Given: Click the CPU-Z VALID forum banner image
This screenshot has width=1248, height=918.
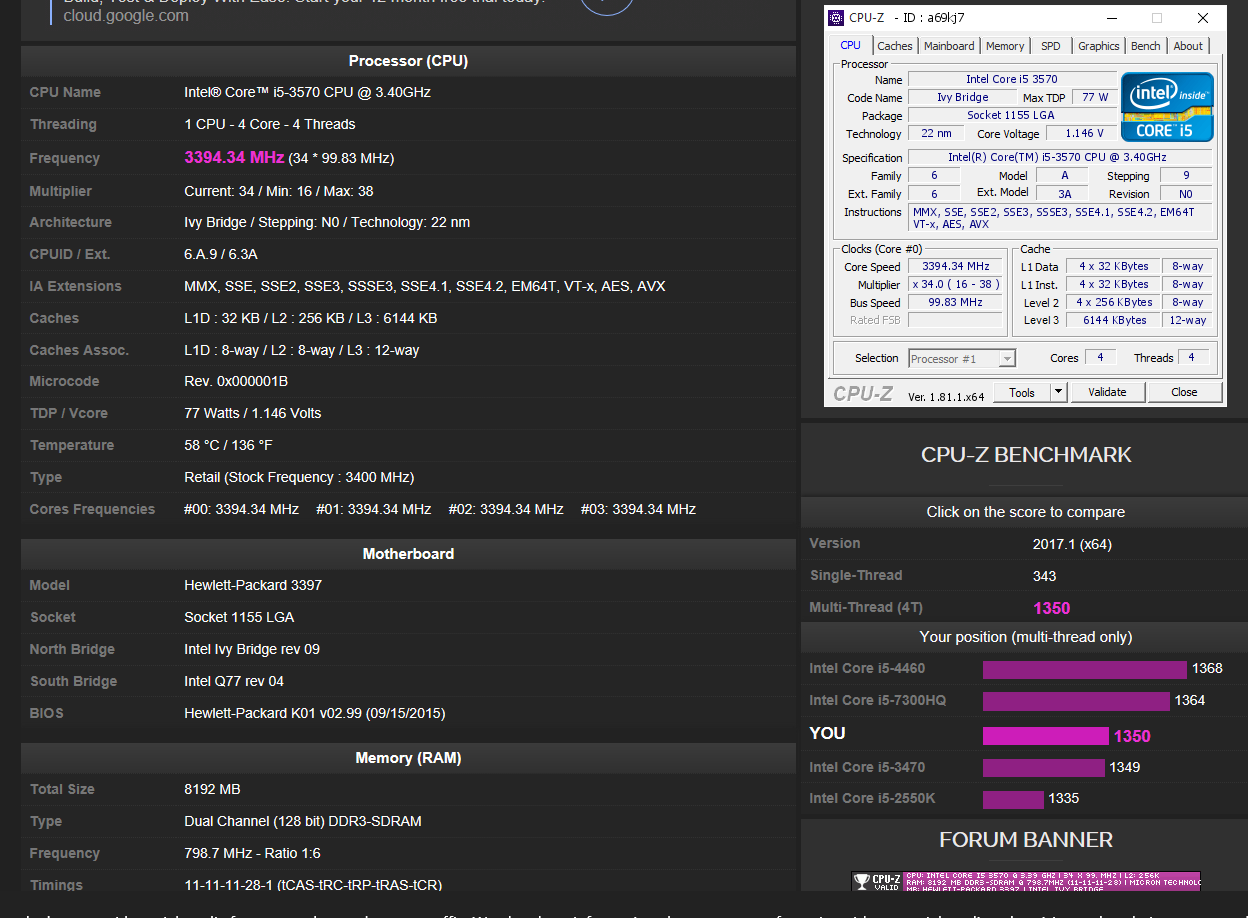Looking at the screenshot, I should point(1026,881).
